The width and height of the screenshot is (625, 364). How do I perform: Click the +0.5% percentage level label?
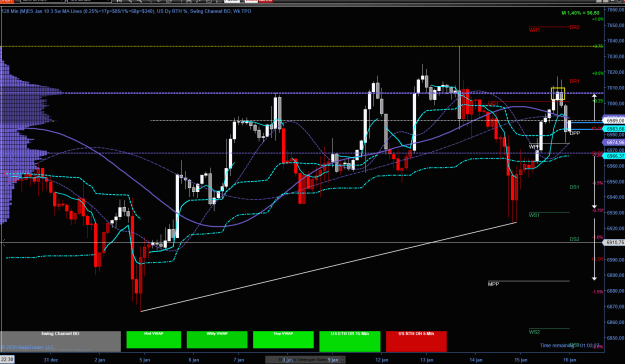(598, 73)
